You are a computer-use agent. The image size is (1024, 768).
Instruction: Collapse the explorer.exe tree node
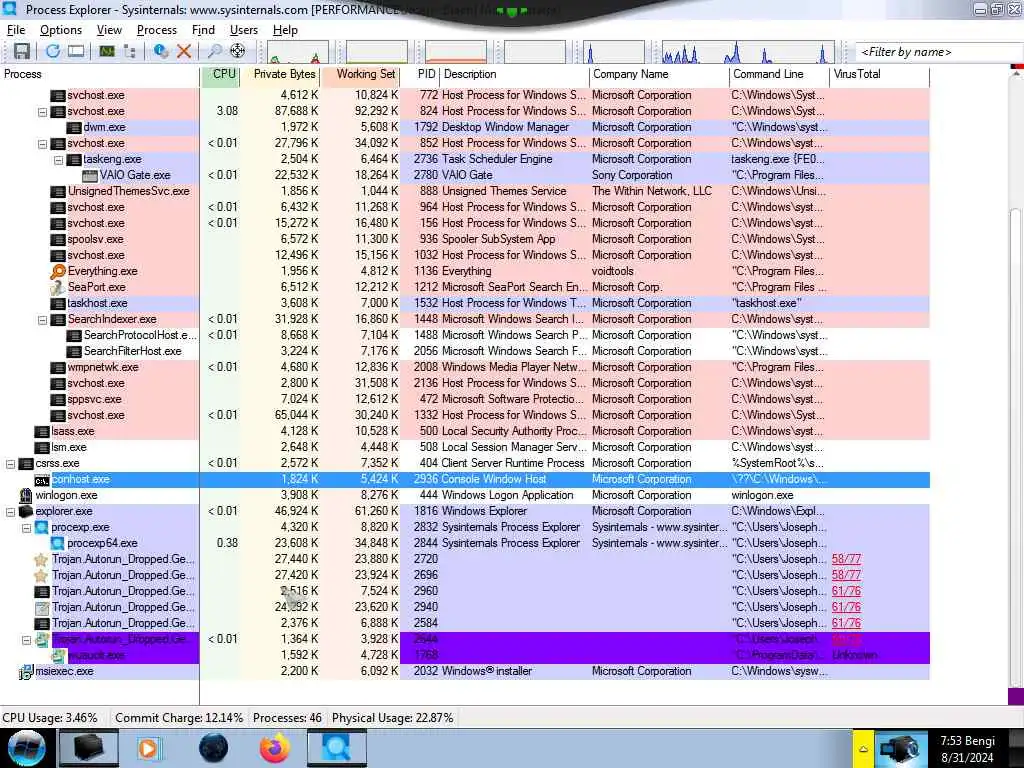pos(10,511)
